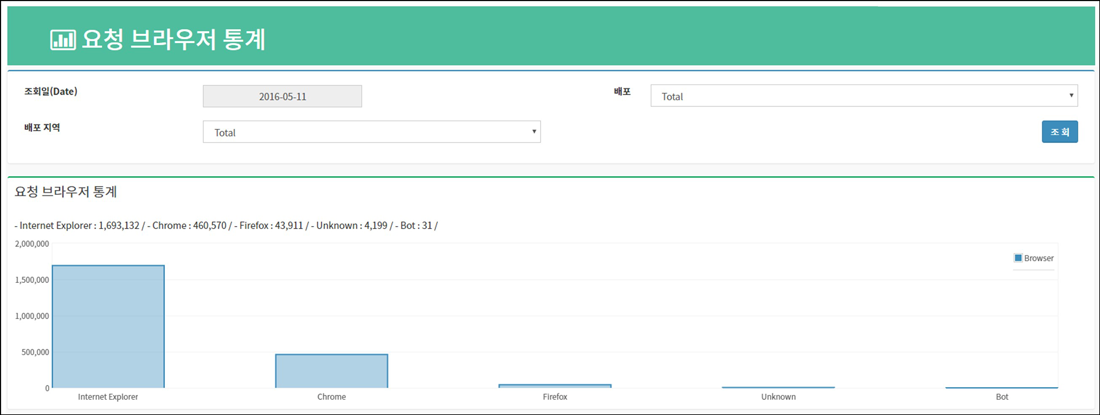The image size is (1100, 415).
Task: Click the Chrome axis label
Action: [331, 397]
